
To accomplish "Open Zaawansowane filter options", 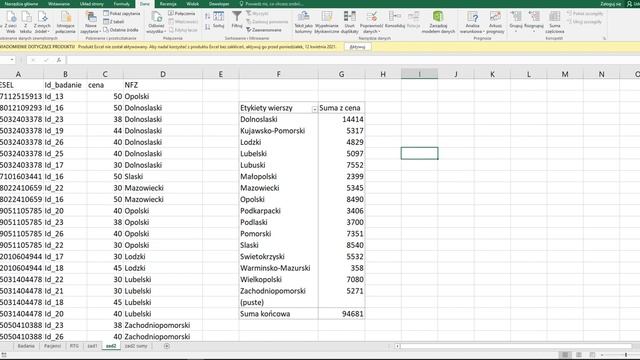I will pyautogui.click(x=264, y=30).
